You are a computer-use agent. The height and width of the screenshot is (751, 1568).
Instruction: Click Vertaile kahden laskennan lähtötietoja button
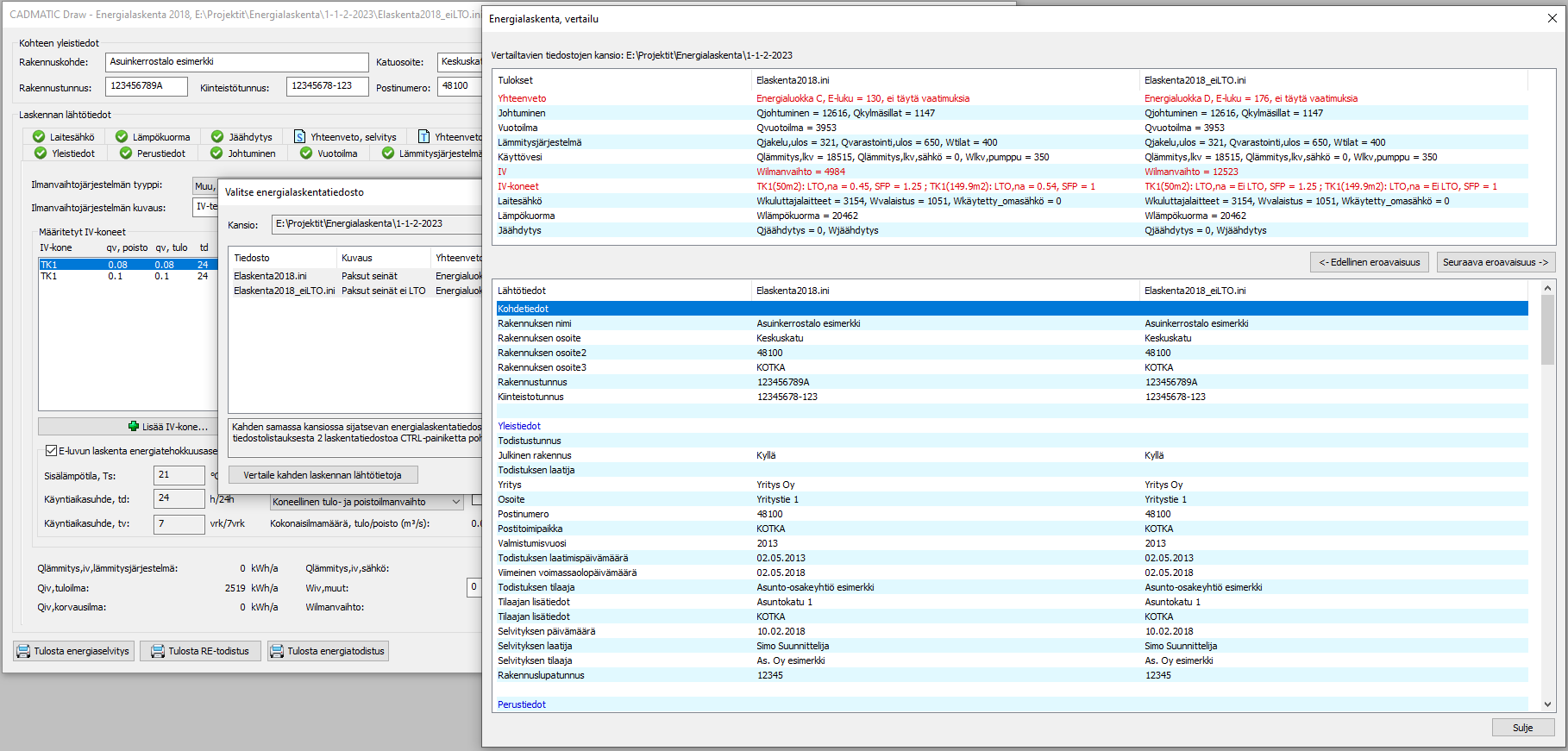323,475
